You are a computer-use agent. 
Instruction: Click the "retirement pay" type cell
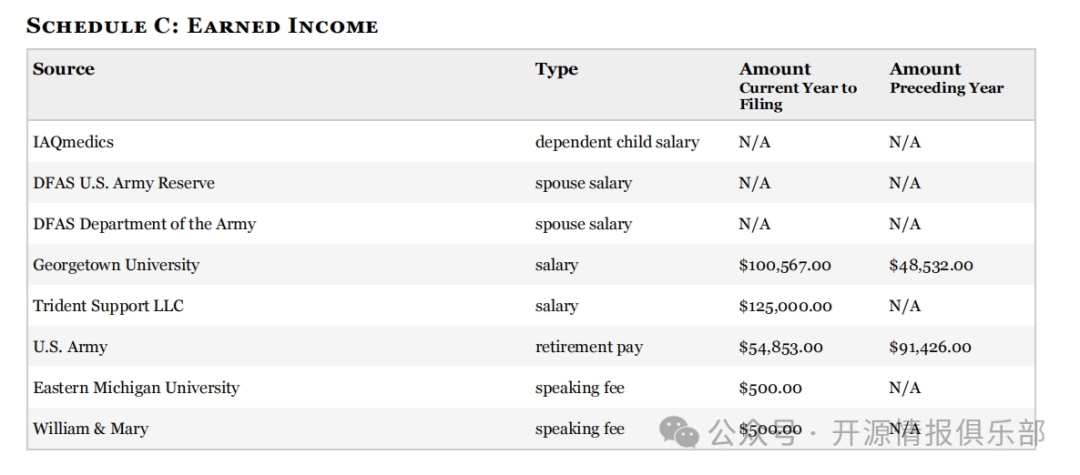click(588, 347)
